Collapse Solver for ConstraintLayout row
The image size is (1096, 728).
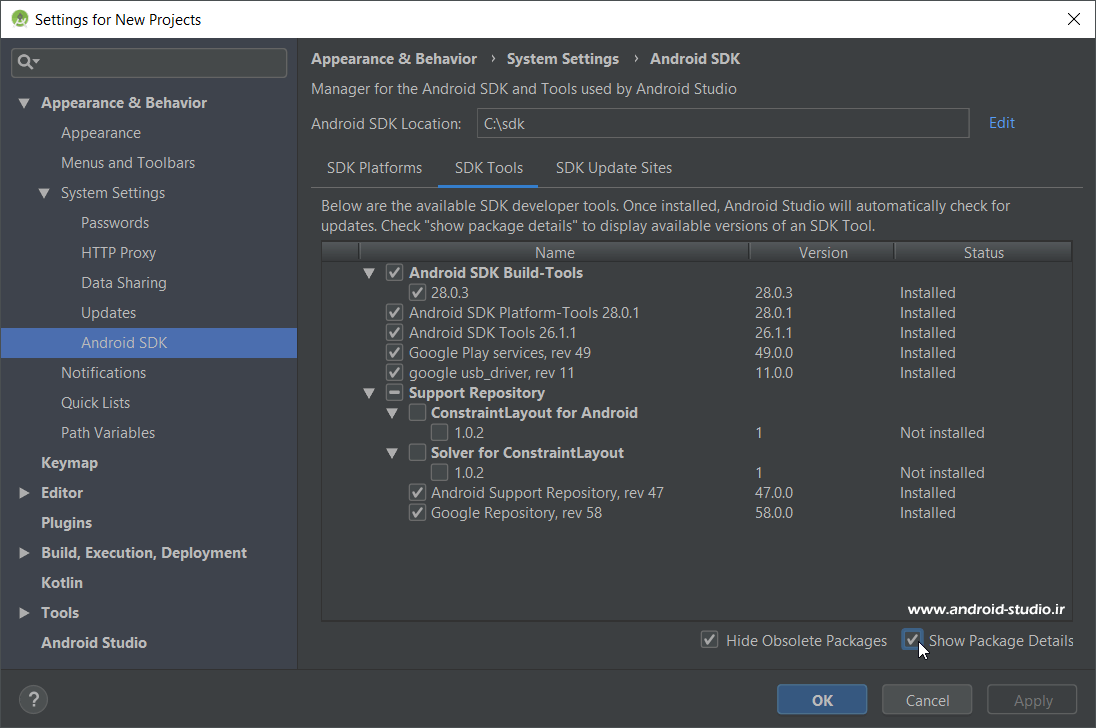392,453
